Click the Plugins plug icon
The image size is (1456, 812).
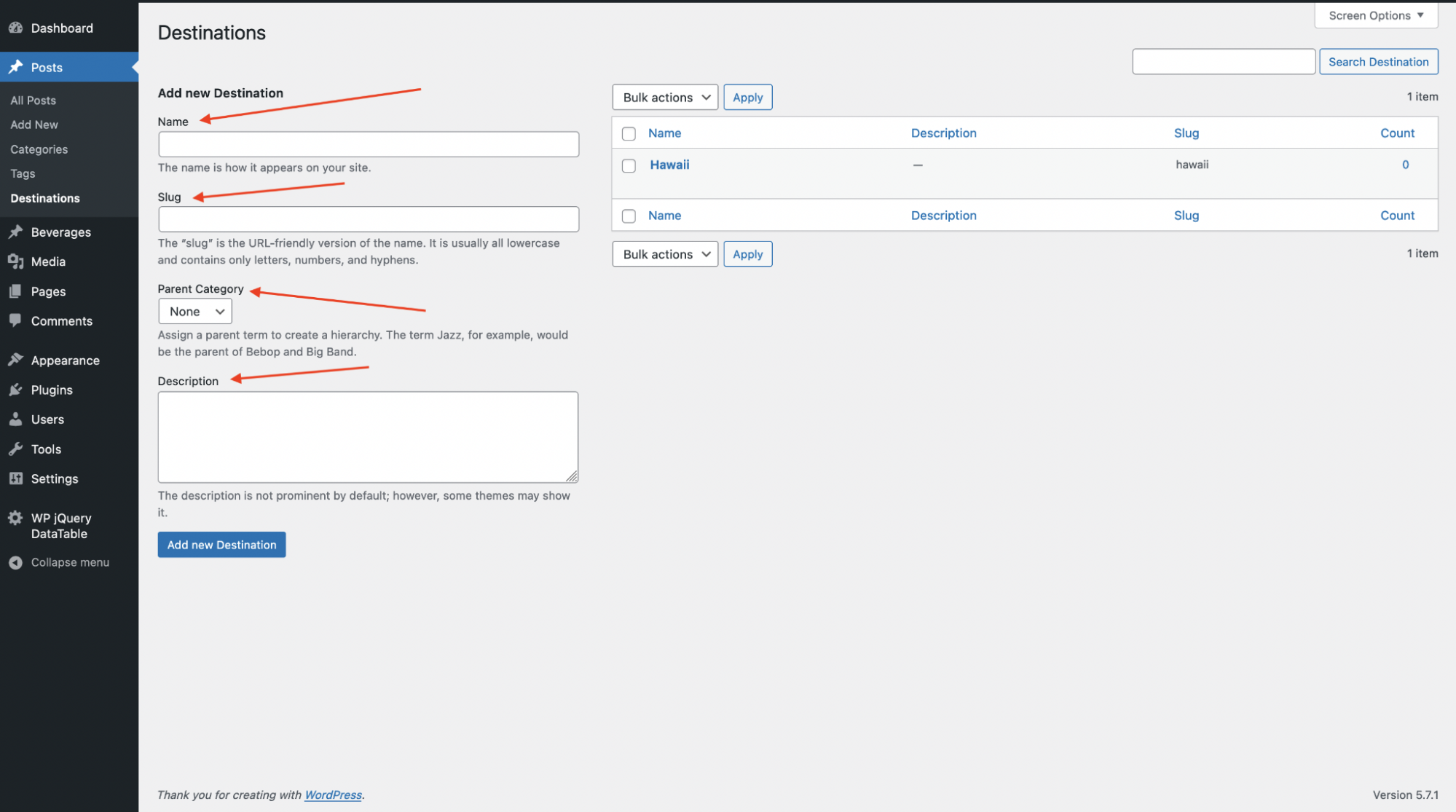[15, 390]
